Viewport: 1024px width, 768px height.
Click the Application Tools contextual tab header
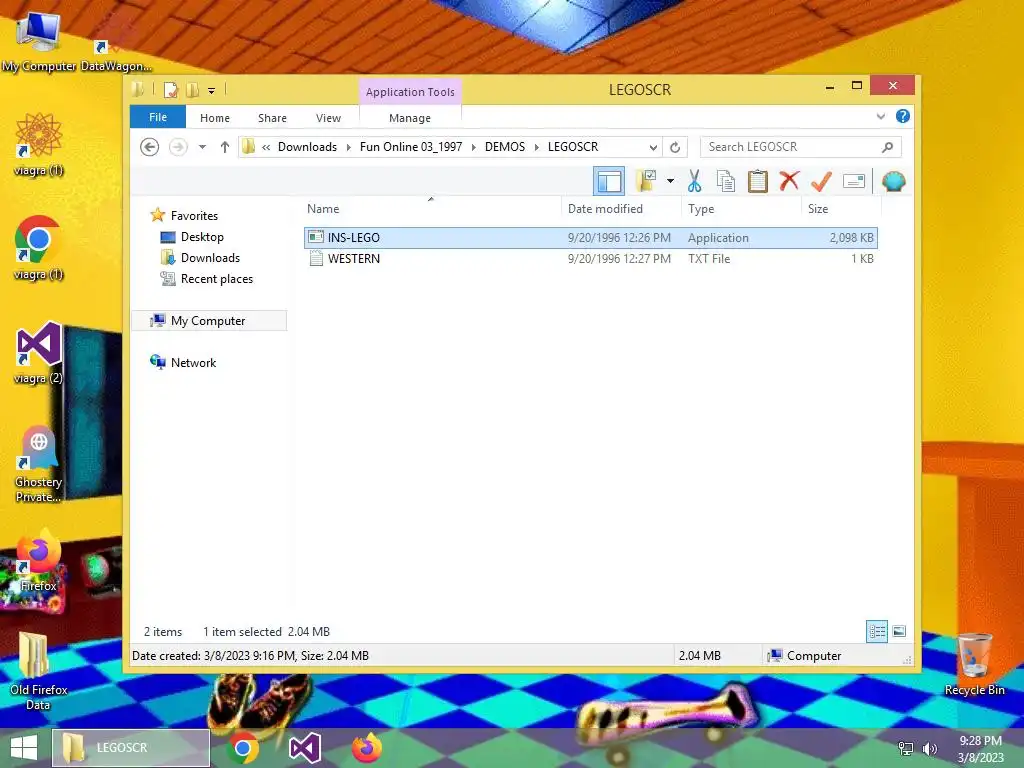410,91
